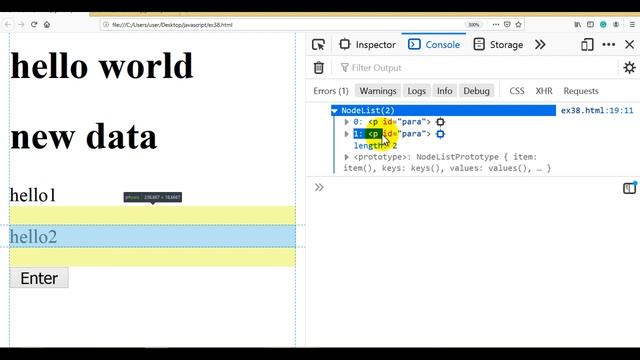Click the browser Back arrow
The height and width of the screenshot is (360, 640).
click(x=8, y=24)
